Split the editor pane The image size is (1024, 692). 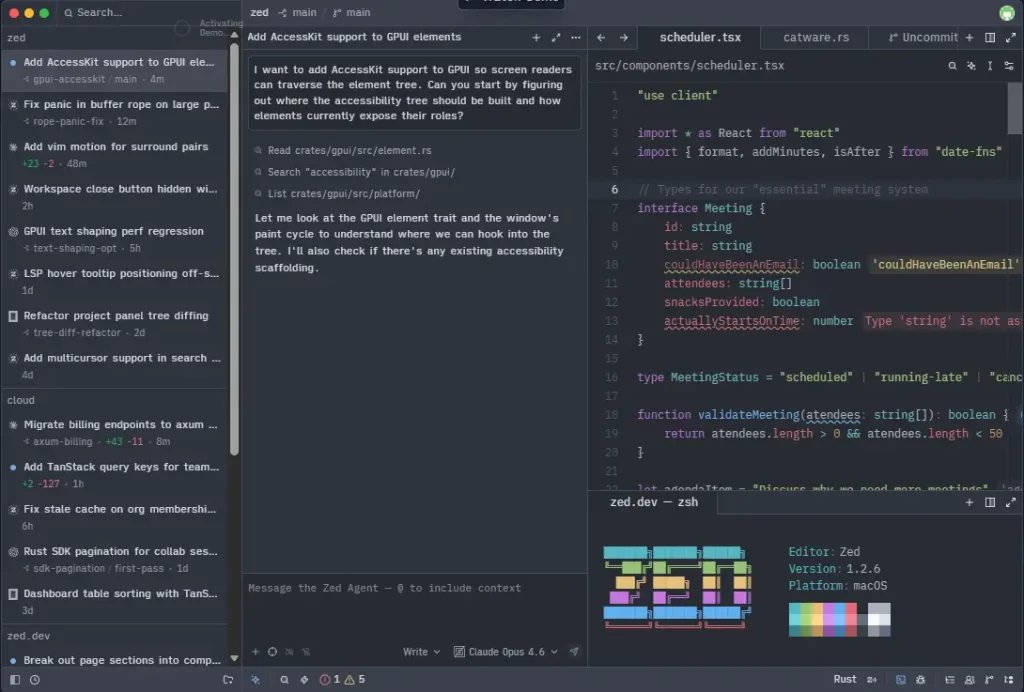click(x=990, y=37)
